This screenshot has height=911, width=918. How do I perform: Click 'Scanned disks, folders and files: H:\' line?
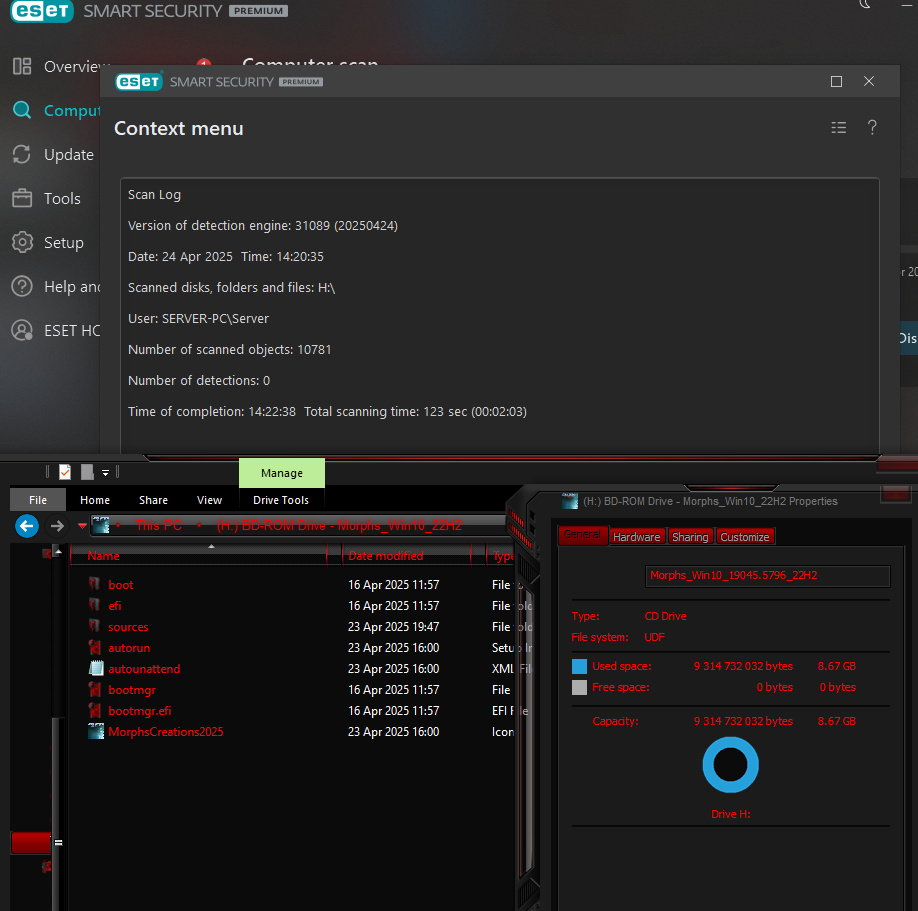[231, 287]
